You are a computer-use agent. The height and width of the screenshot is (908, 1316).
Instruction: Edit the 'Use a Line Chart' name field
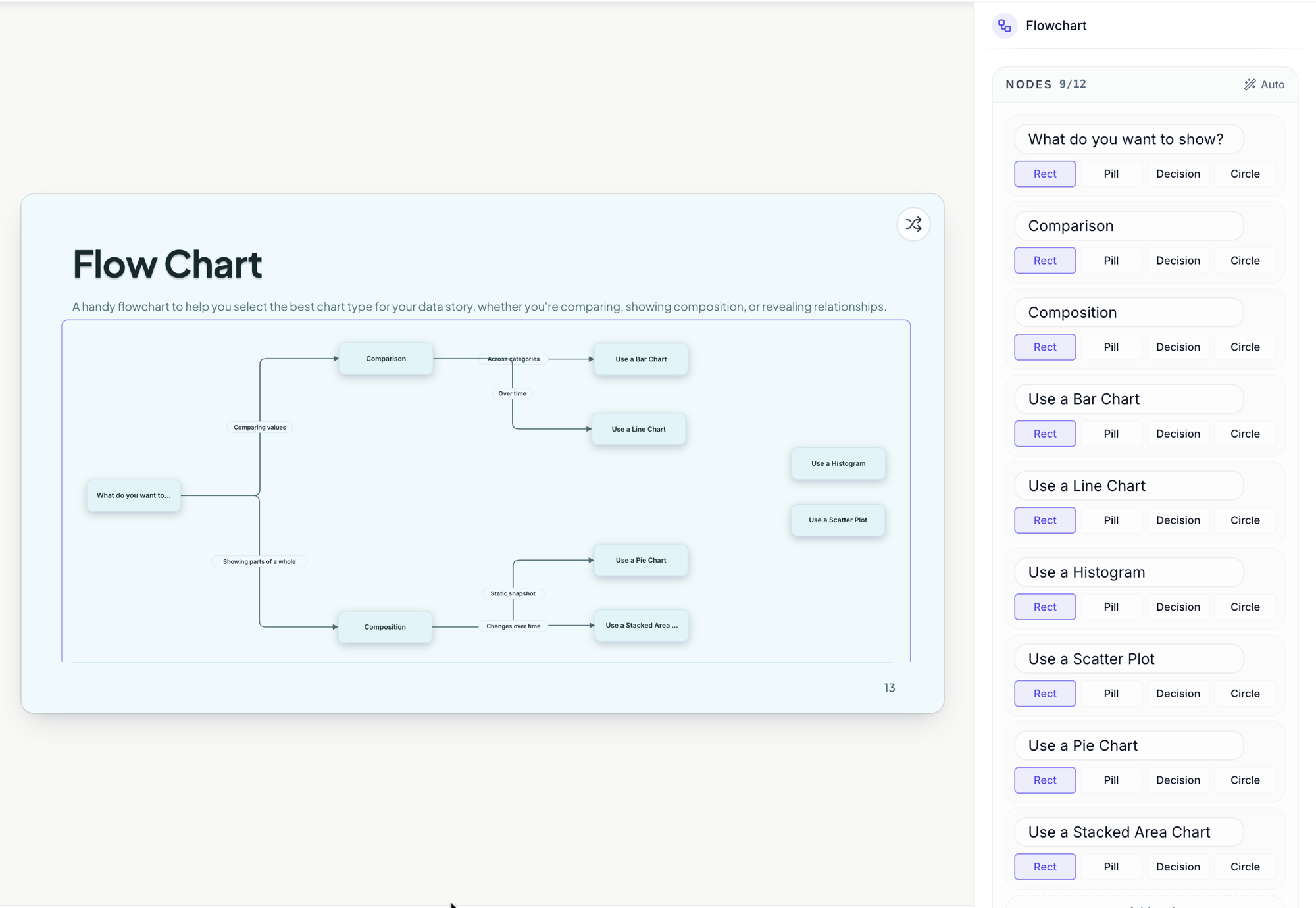click(x=1128, y=486)
